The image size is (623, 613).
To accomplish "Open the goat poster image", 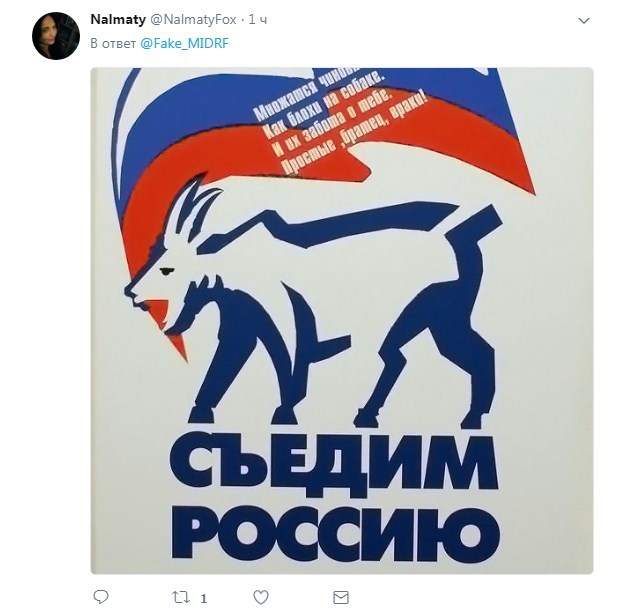I will (x=342, y=321).
